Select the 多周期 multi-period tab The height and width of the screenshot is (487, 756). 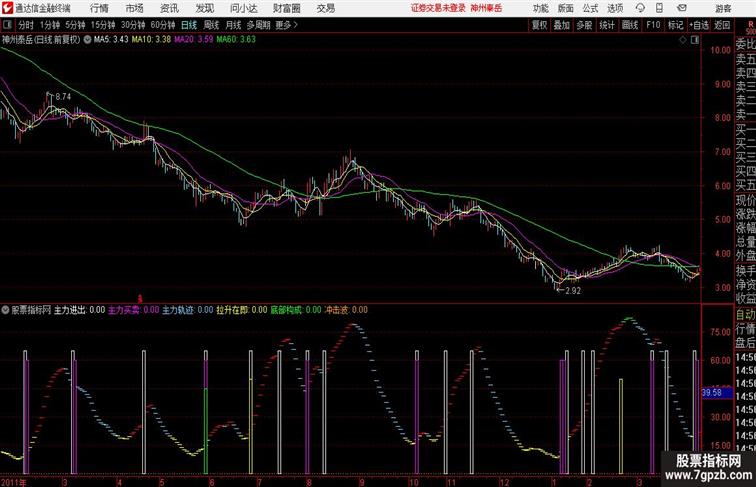[258, 25]
